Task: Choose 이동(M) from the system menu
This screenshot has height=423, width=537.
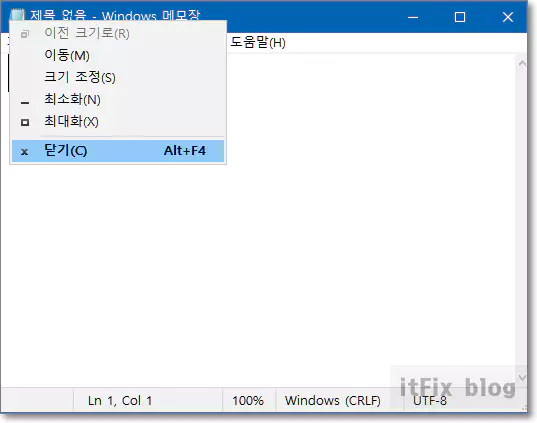Action: [118, 55]
